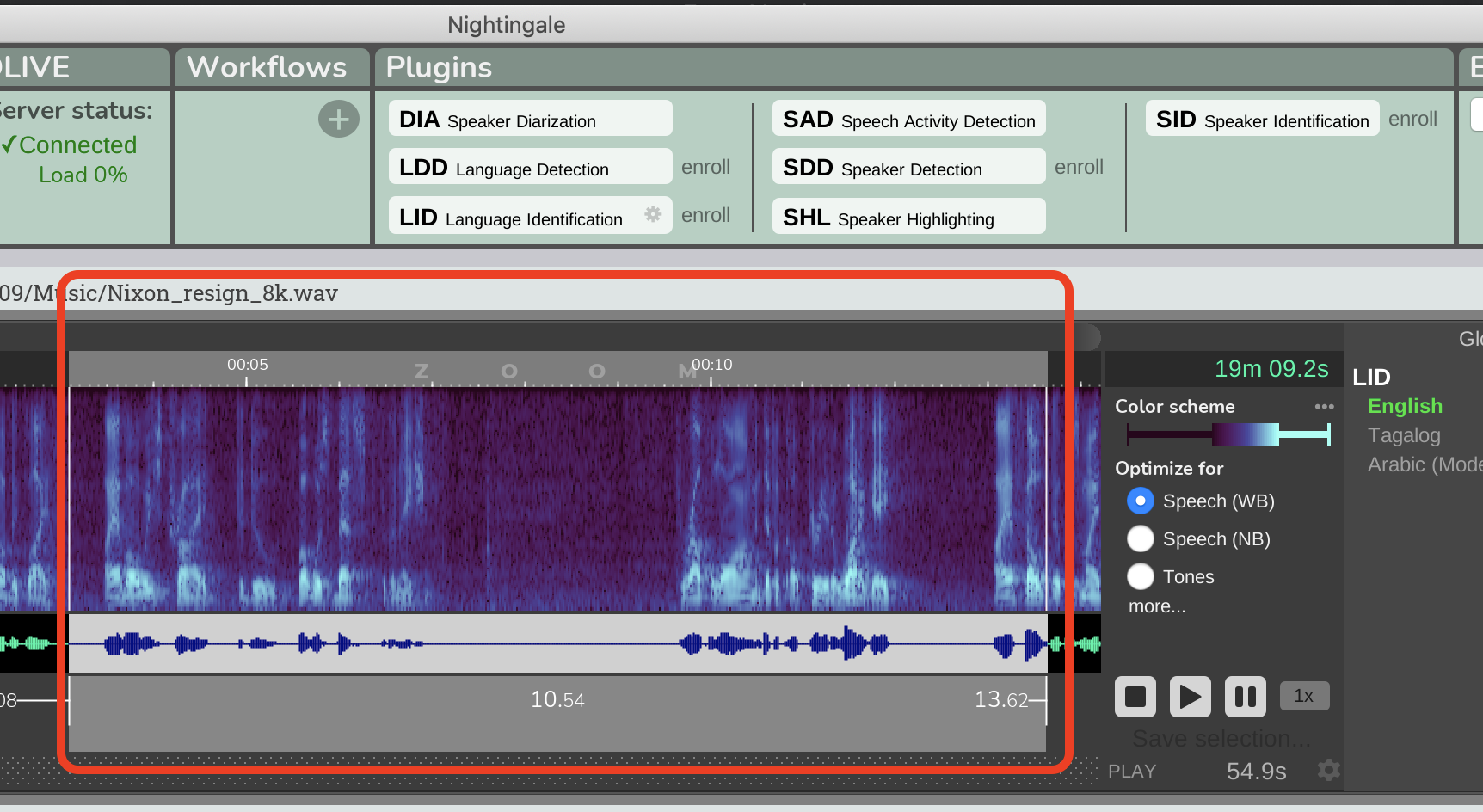Click enroll next to Speaker Identification

click(x=1412, y=119)
